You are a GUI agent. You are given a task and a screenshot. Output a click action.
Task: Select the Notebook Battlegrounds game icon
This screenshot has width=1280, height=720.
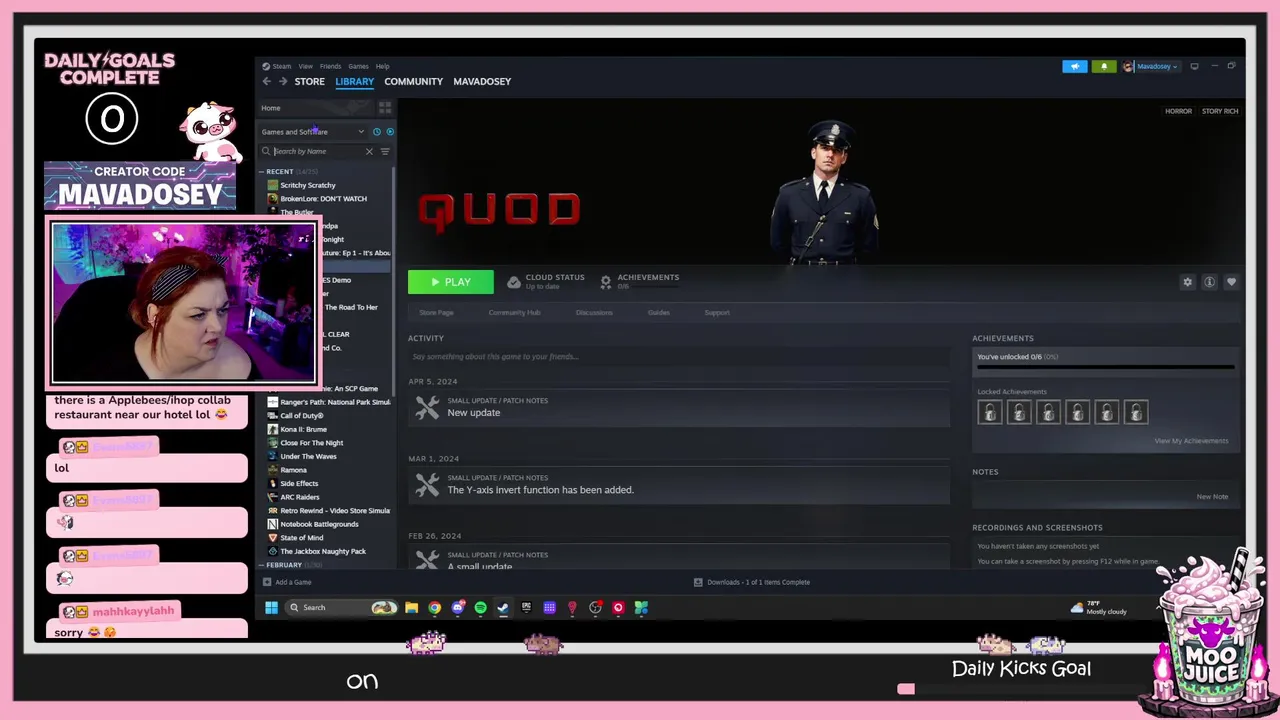pyautogui.click(x=273, y=524)
